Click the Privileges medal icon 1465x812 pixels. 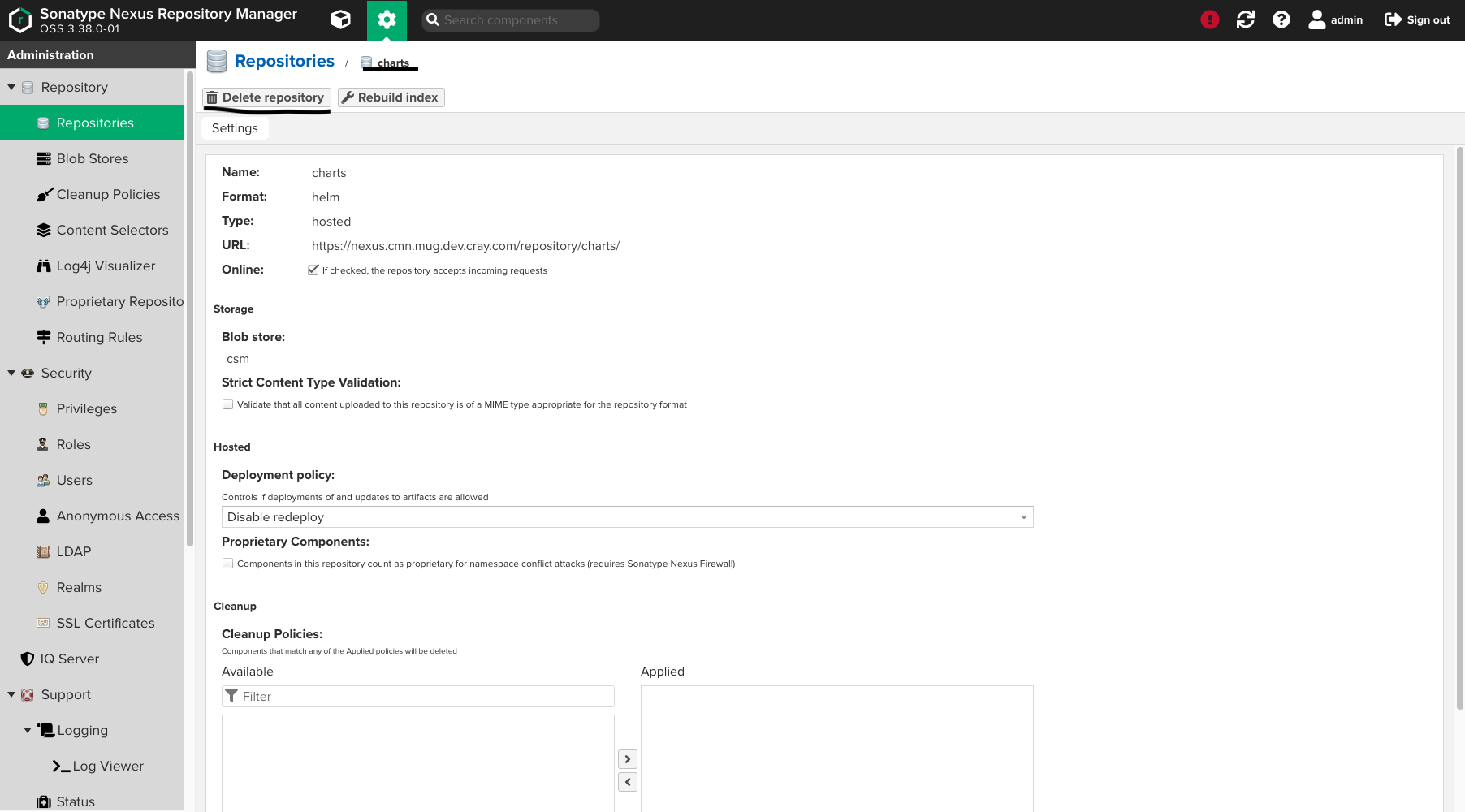[43, 408]
